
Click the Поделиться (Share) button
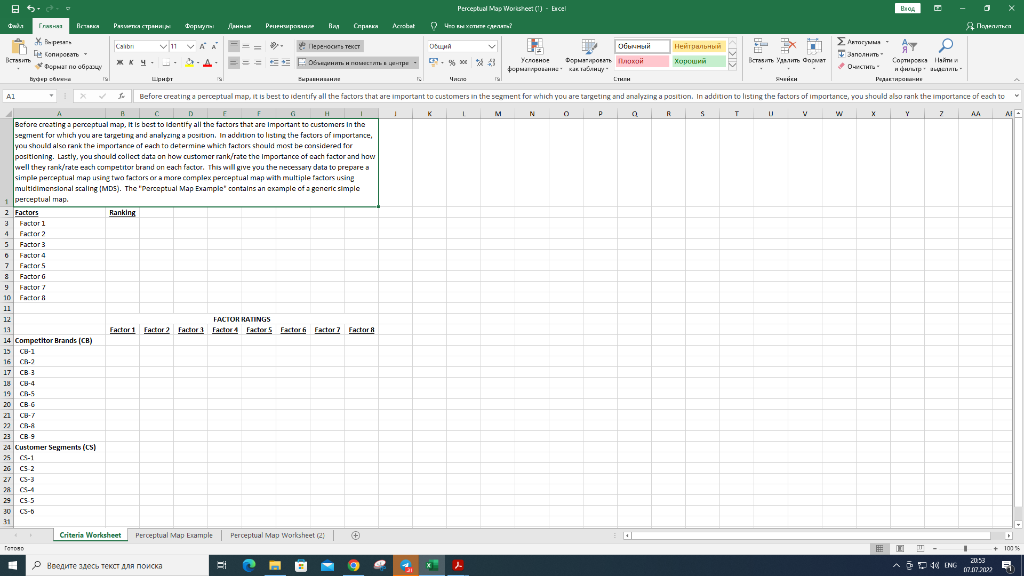click(988, 26)
